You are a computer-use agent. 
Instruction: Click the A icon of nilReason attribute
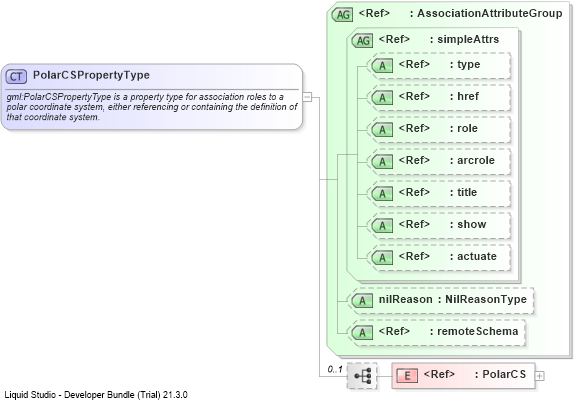[362, 301]
